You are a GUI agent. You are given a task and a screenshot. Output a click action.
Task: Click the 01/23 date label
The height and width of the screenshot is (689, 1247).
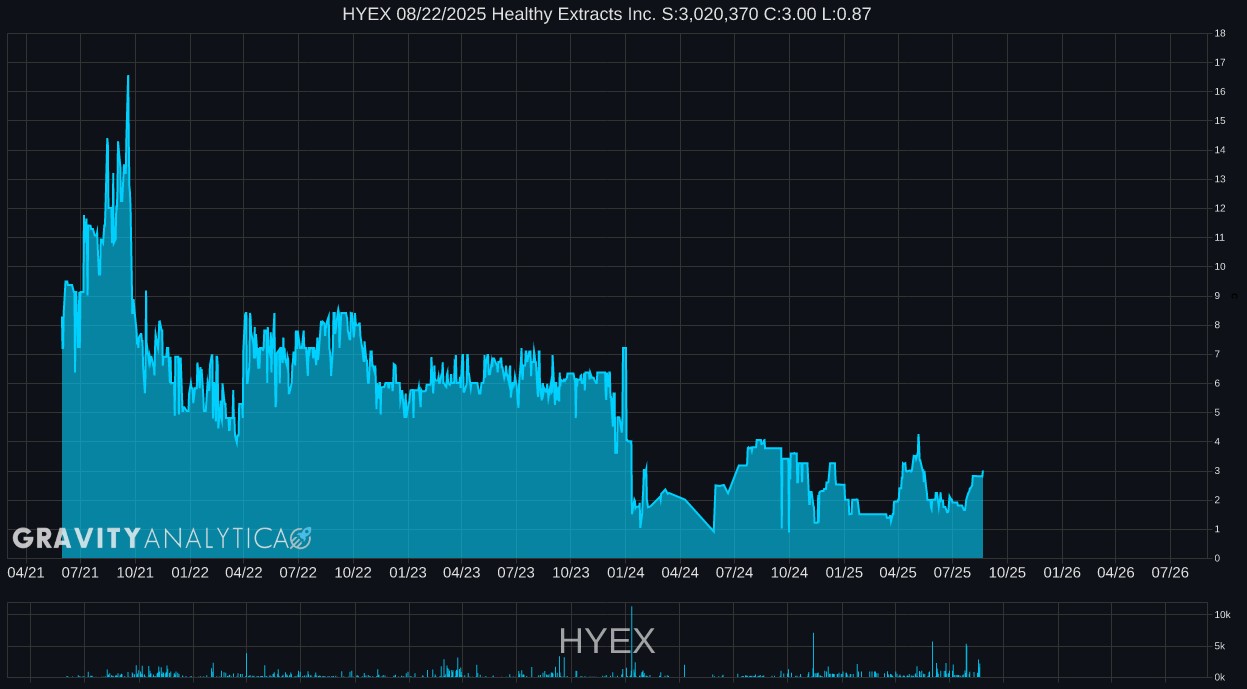click(x=408, y=572)
